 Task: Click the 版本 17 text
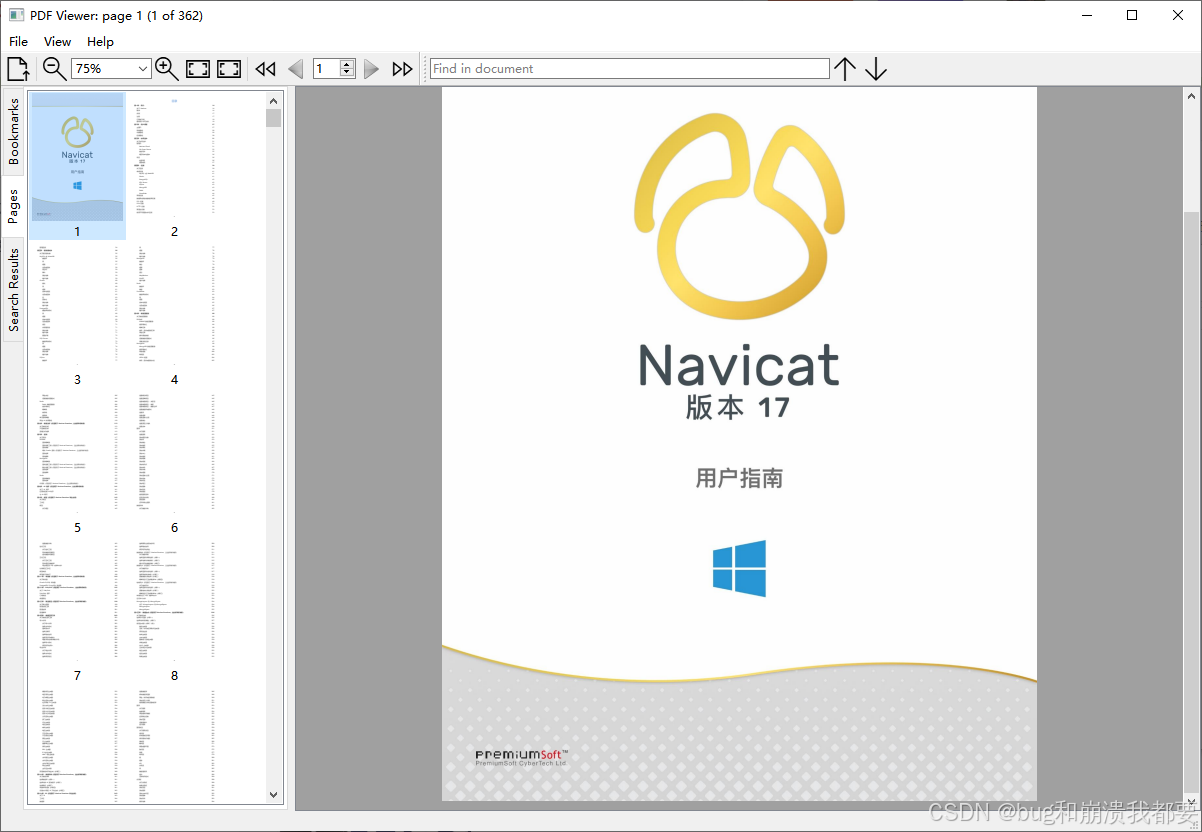click(738, 407)
